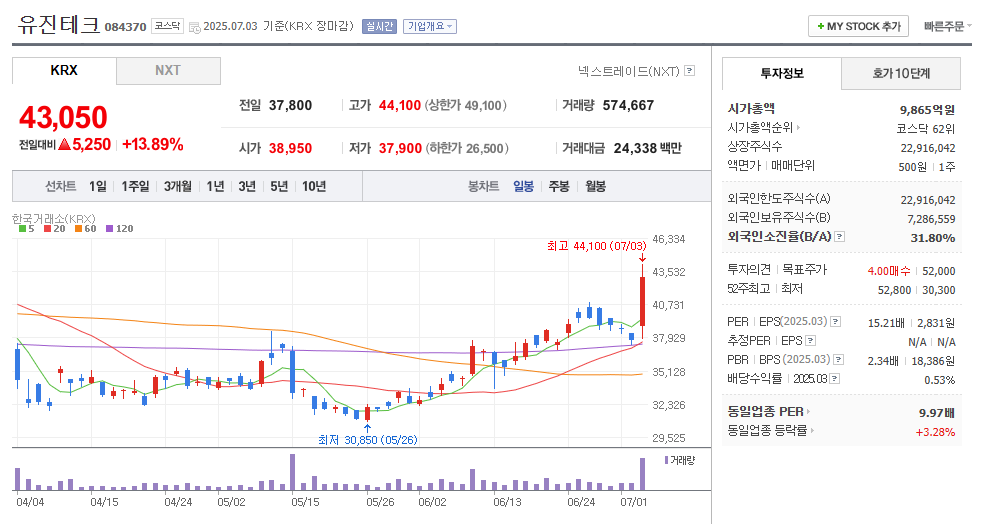The width and height of the screenshot is (990, 524).
Task: Click the 4.00매수 investment opinion value
Action: 889,271
